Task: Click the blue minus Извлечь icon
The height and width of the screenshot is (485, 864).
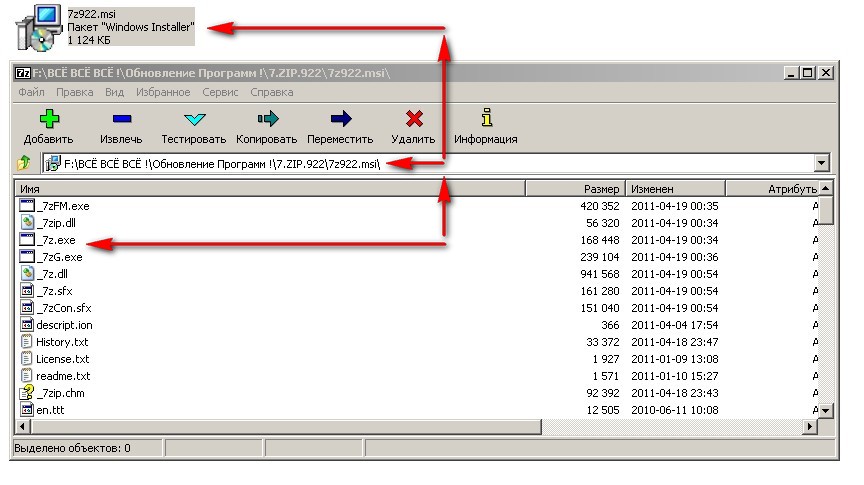Action: pos(122,118)
